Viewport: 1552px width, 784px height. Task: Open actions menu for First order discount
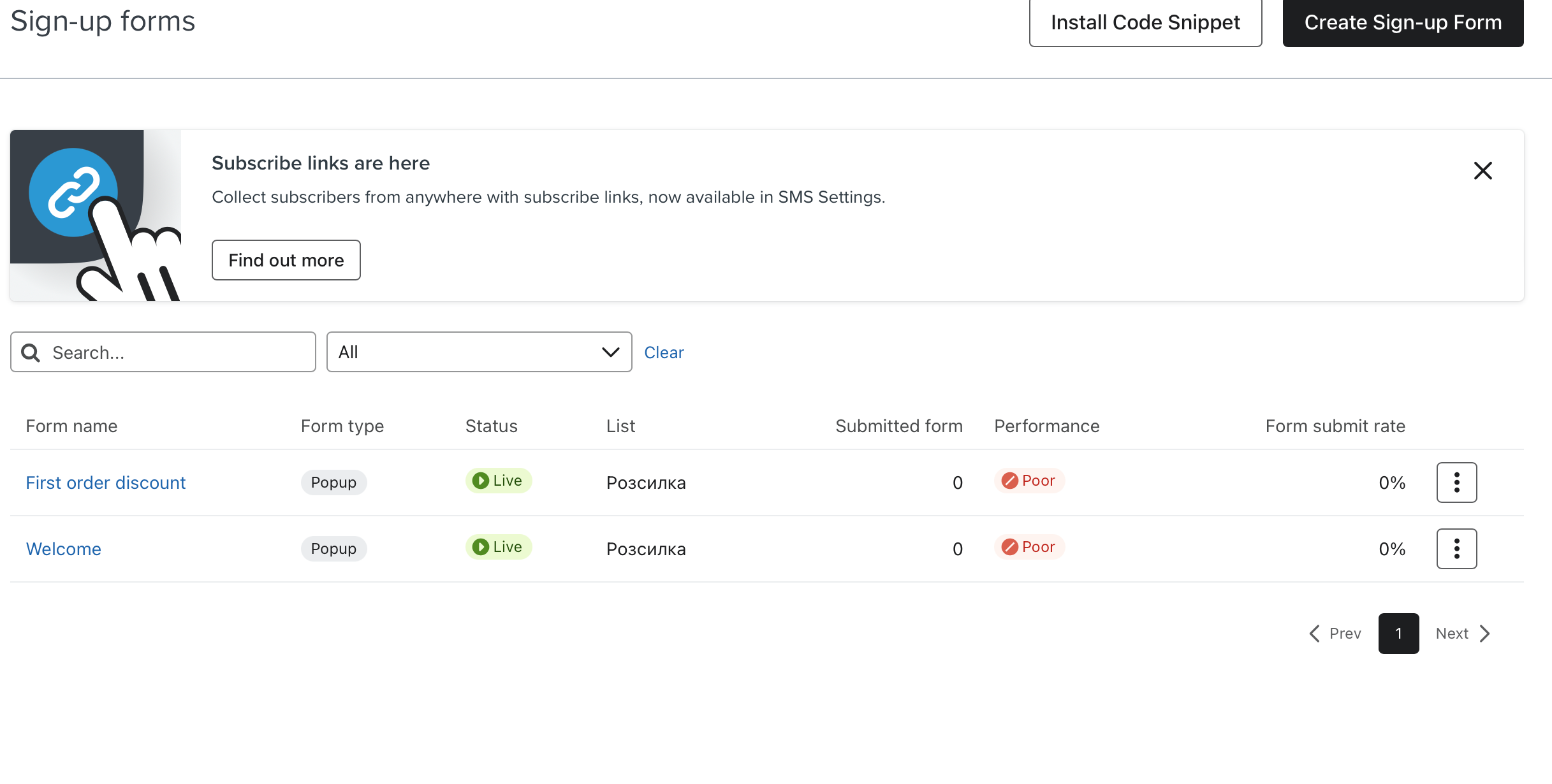click(x=1456, y=483)
